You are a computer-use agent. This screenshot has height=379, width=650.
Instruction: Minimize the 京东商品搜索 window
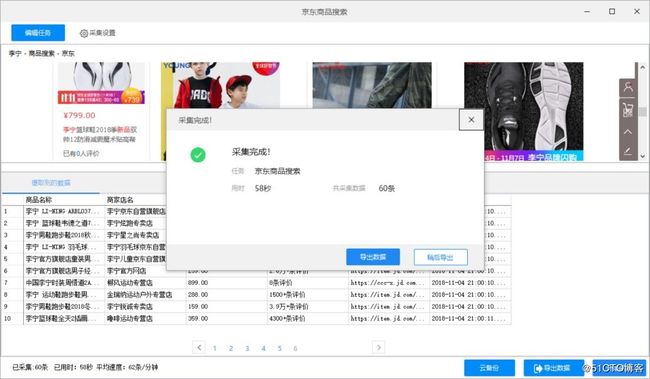(587, 12)
